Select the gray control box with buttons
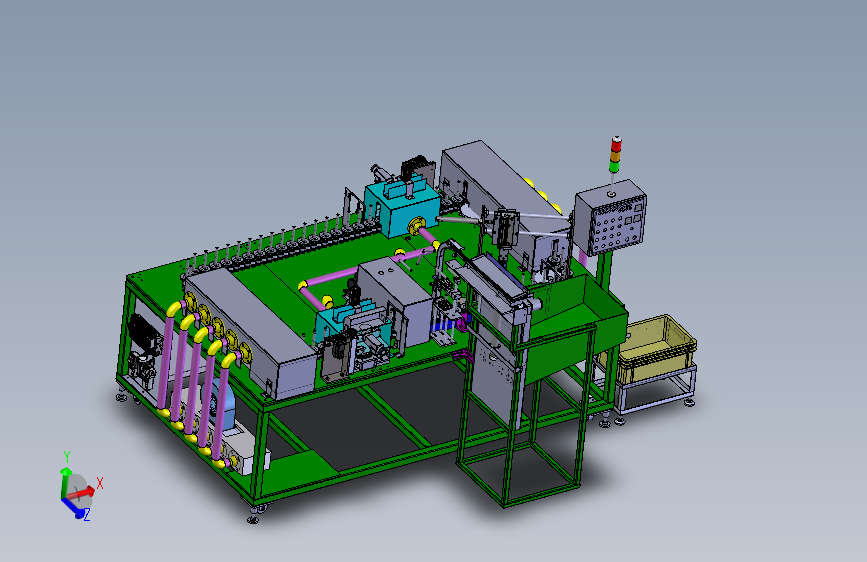867x562 pixels. tap(610, 216)
